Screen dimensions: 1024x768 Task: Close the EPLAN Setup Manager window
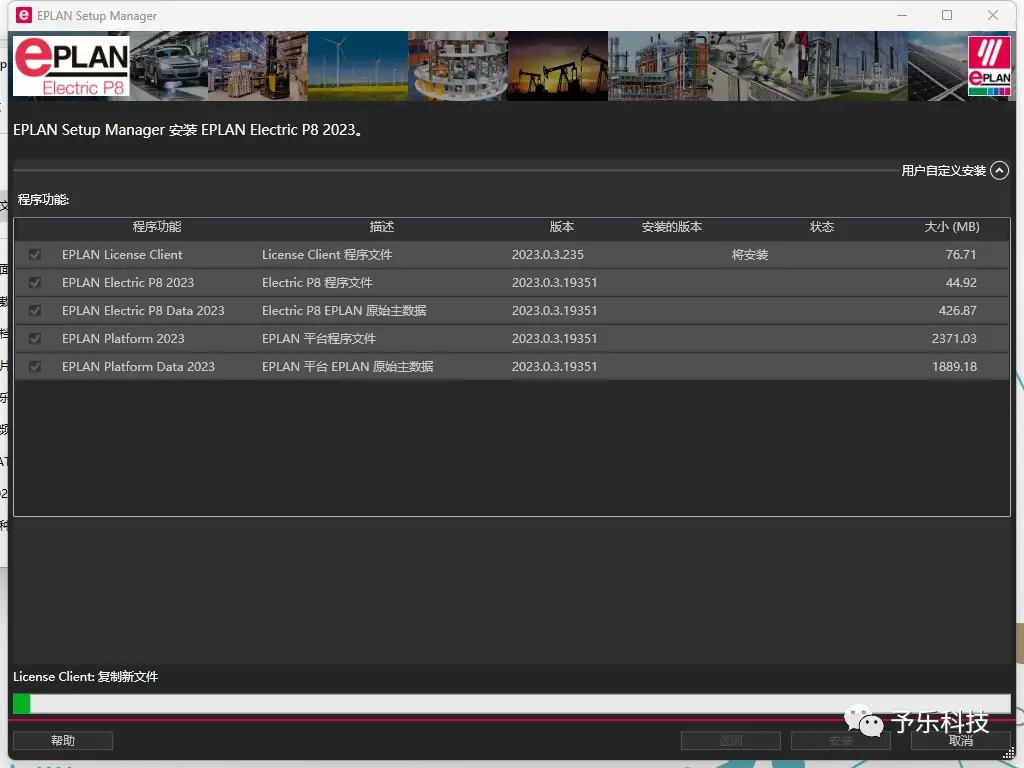993,15
